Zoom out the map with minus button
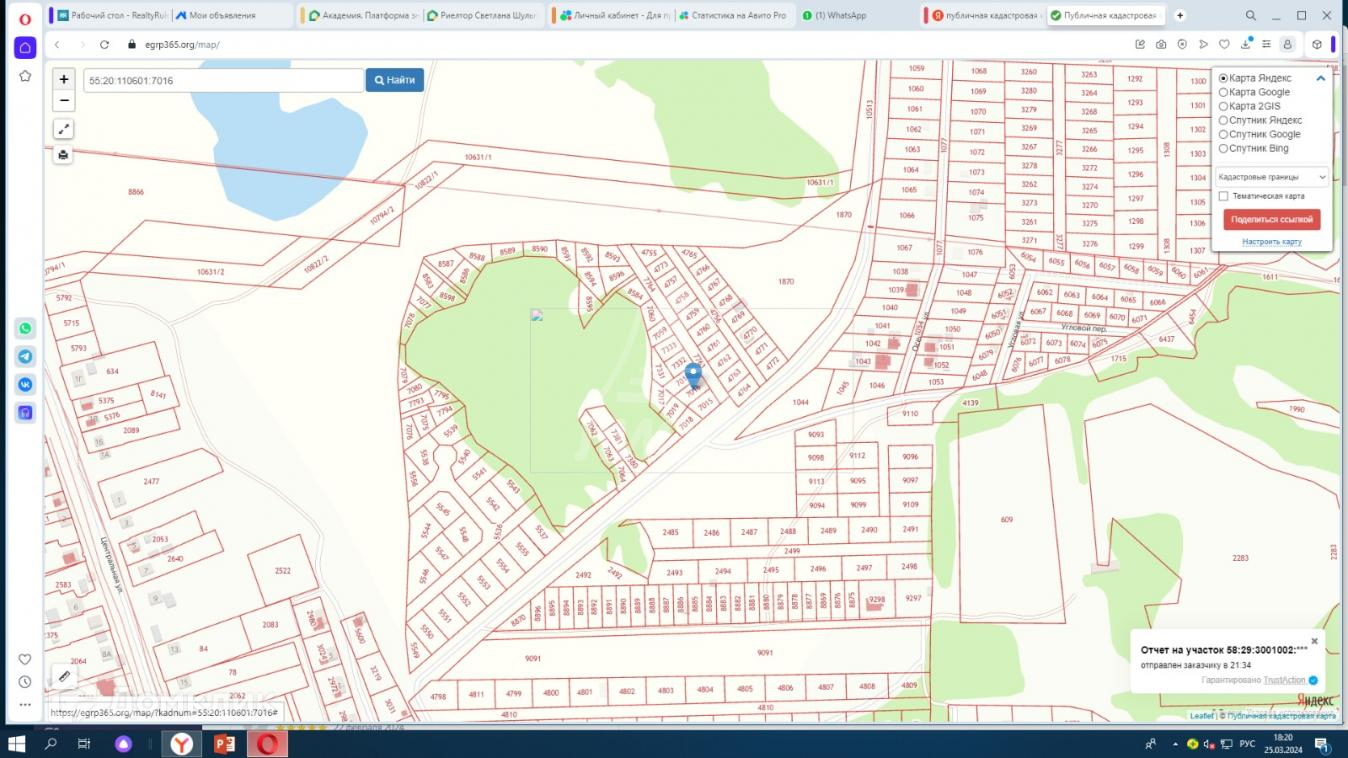Image resolution: width=1348 pixels, height=758 pixels. point(64,101)
